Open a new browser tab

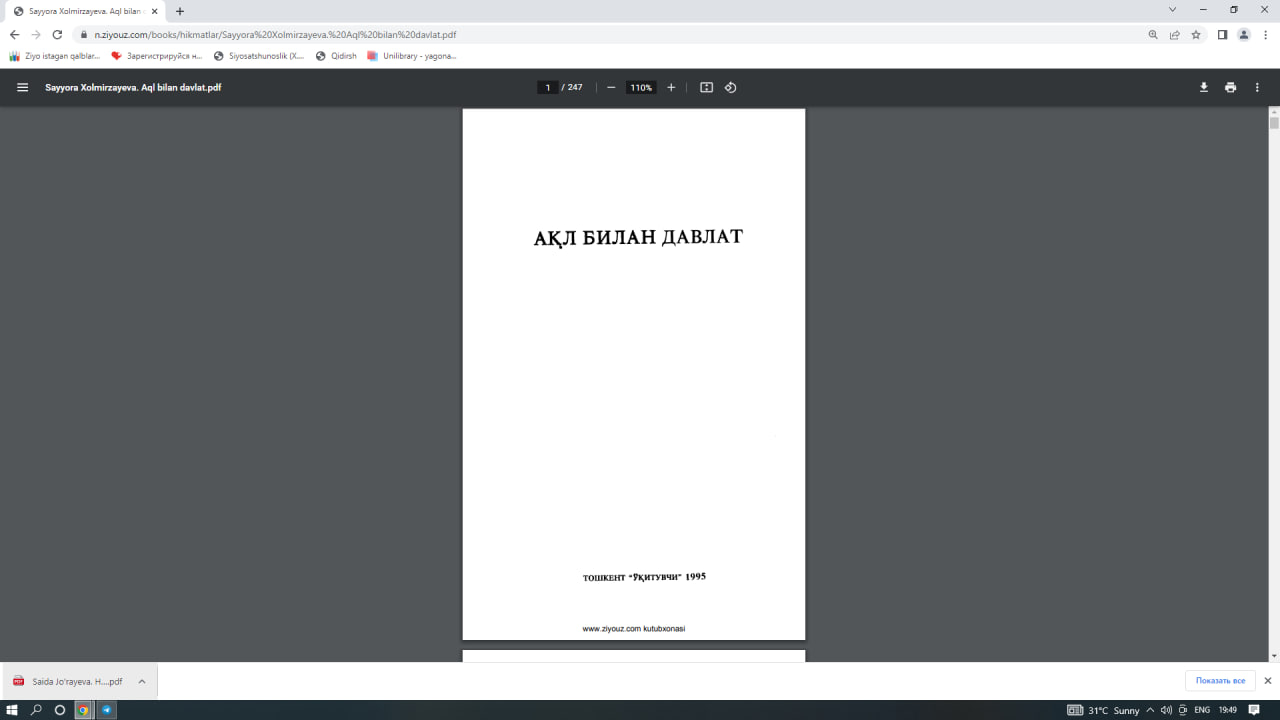[178, 13]
